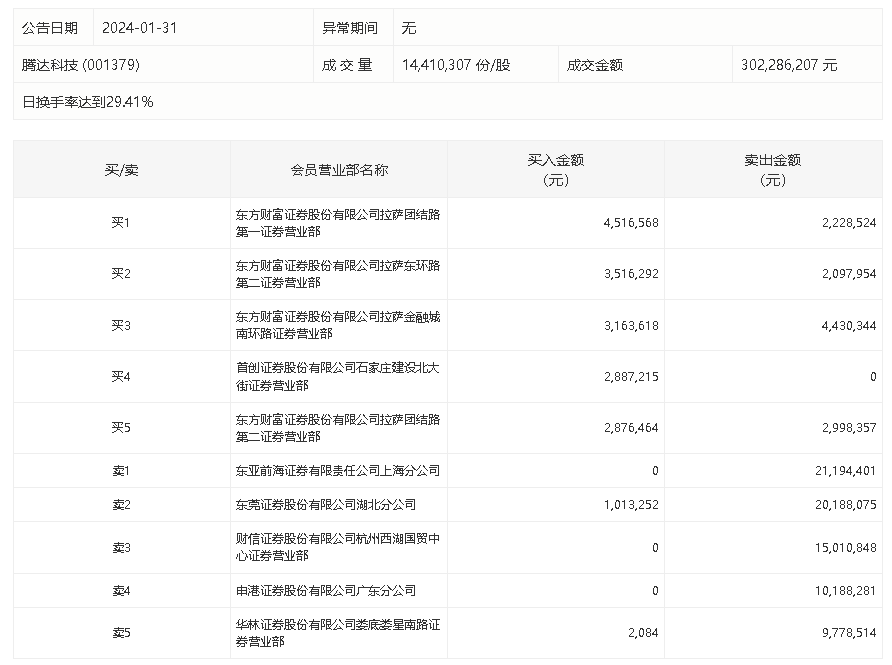Select the 卖出金额 column header
This screenshot has width=892, height=665.
tap(772, 170)
